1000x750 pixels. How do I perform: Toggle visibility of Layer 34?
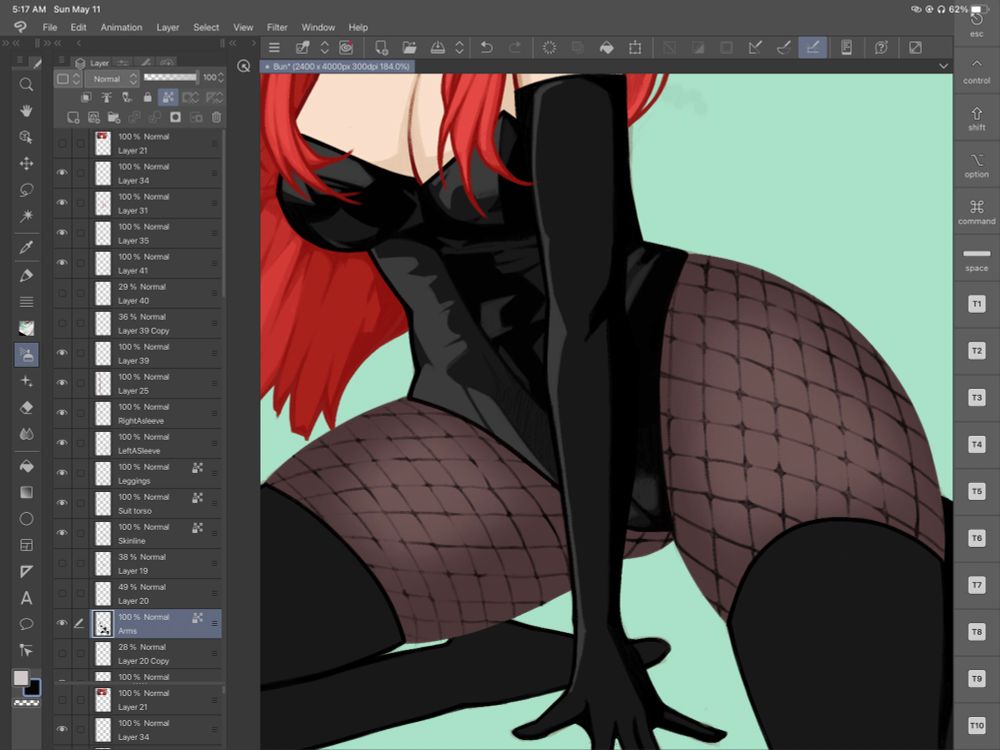click(x=62, y=173)
